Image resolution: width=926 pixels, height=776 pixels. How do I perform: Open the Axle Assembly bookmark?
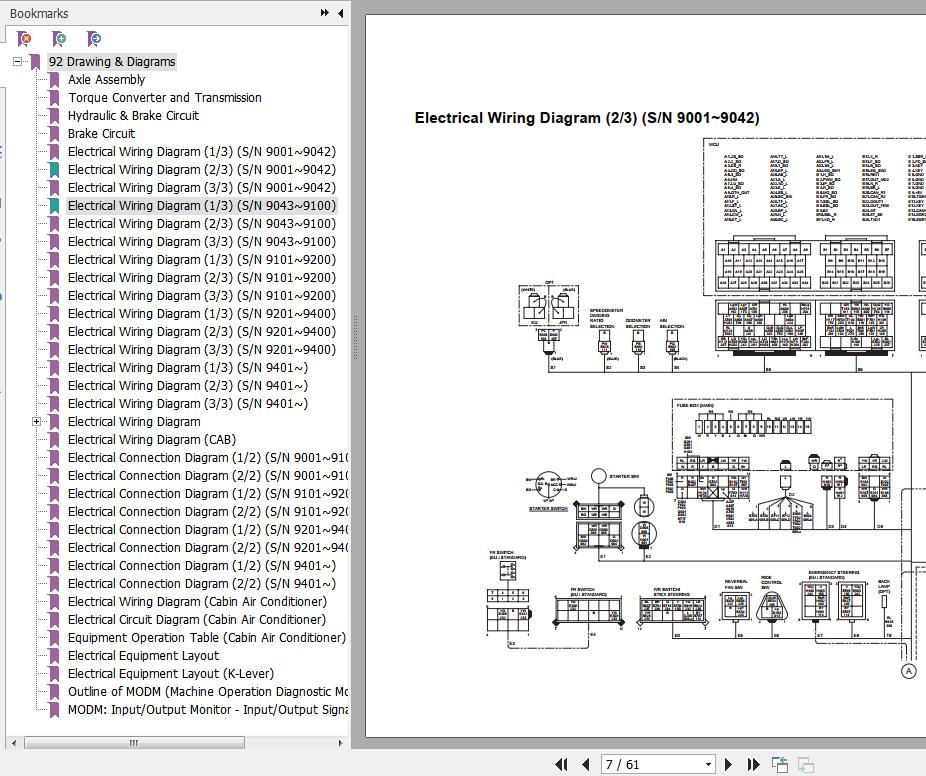click(106, 80)
